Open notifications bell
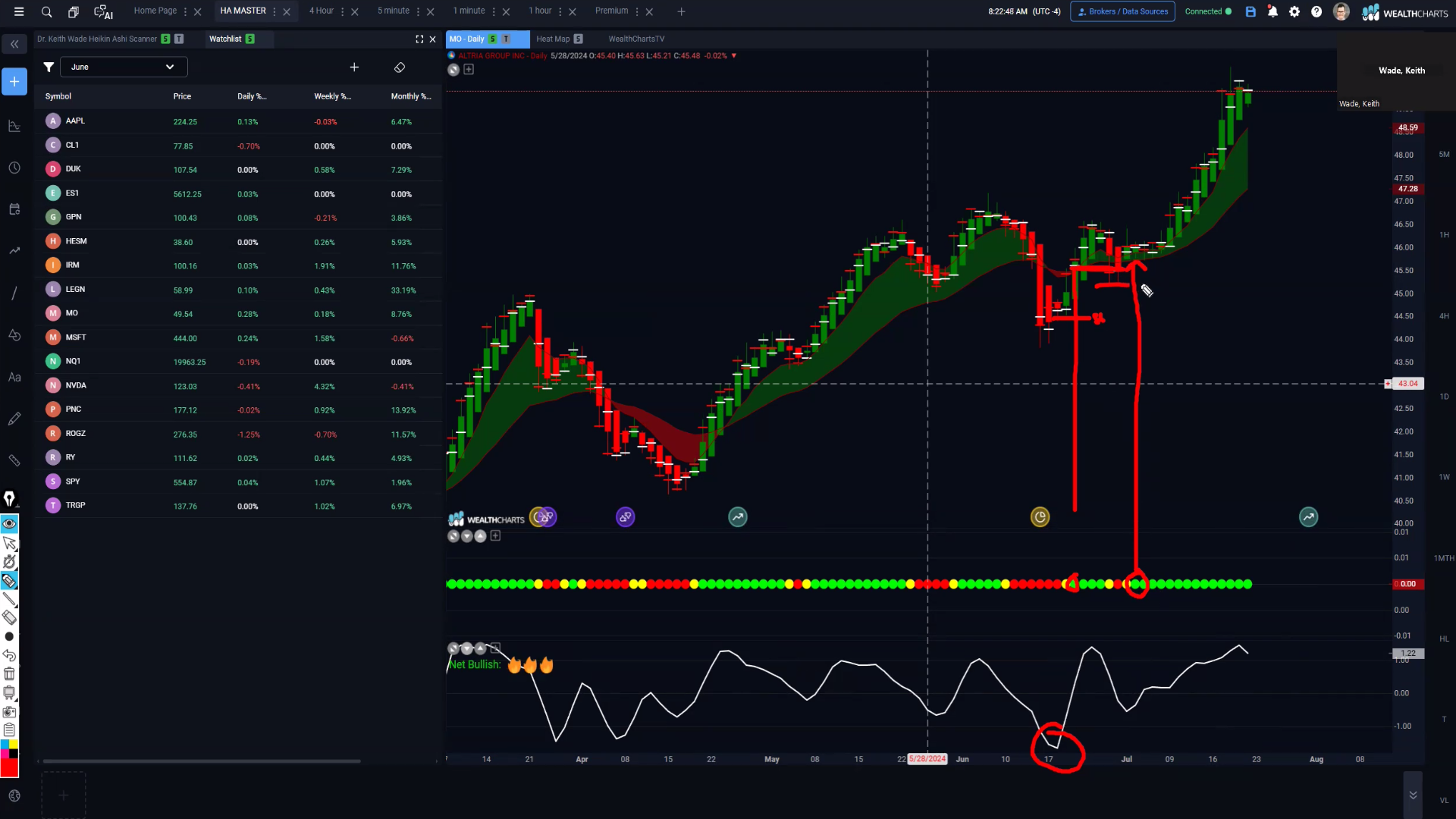This screenshot has width=1456, height=819. [1272, 11]
